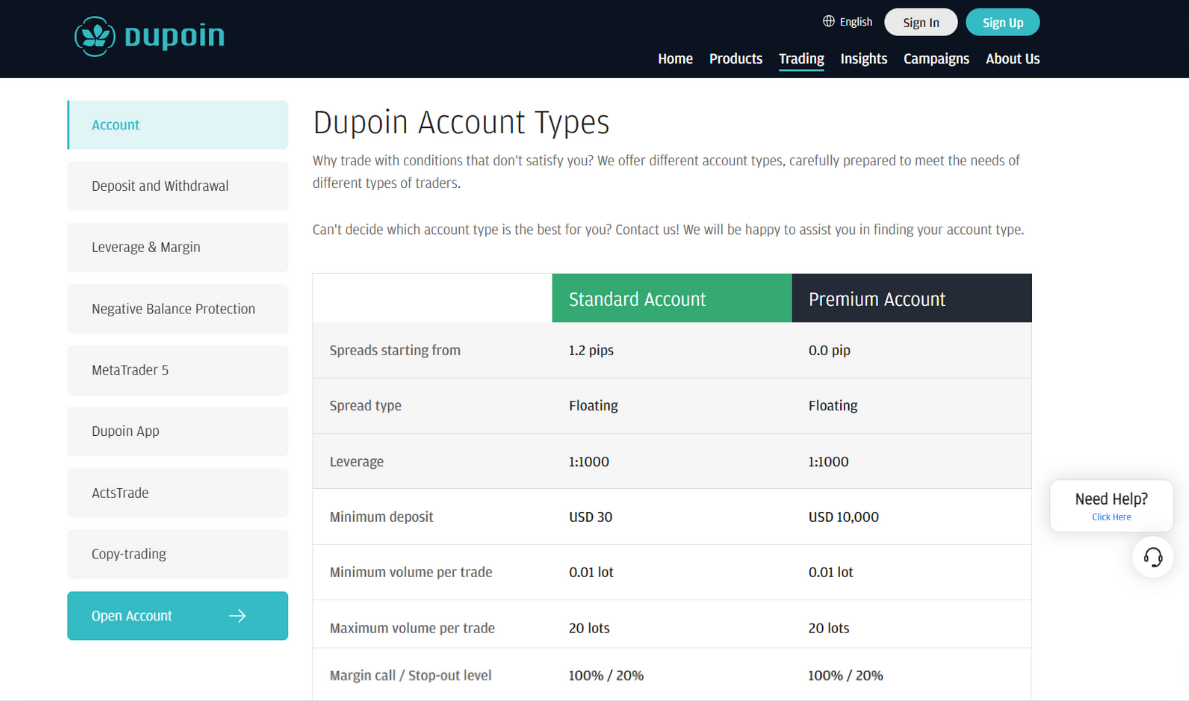
Task: Select Leverage & Margin in sidebar
Action: (x=177, y=247)
